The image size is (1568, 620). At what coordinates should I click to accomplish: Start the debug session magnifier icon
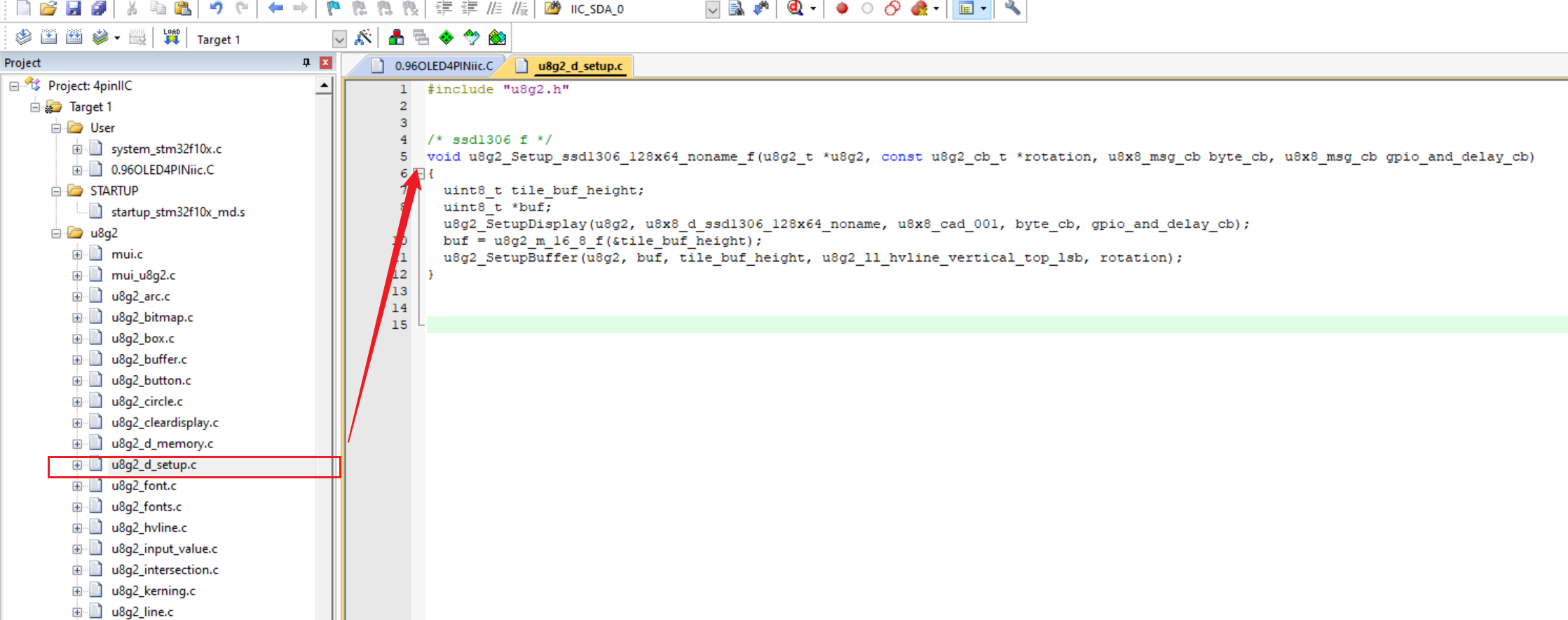[795, 8]
